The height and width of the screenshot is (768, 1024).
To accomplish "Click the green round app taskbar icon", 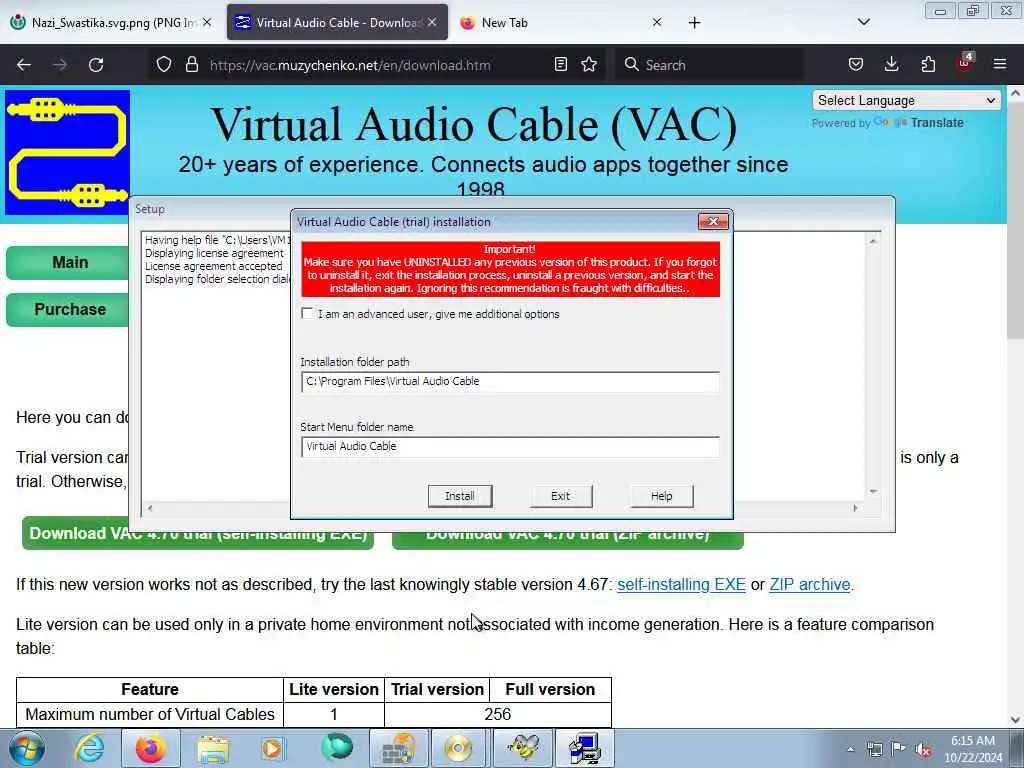I will tap(336, 747).
